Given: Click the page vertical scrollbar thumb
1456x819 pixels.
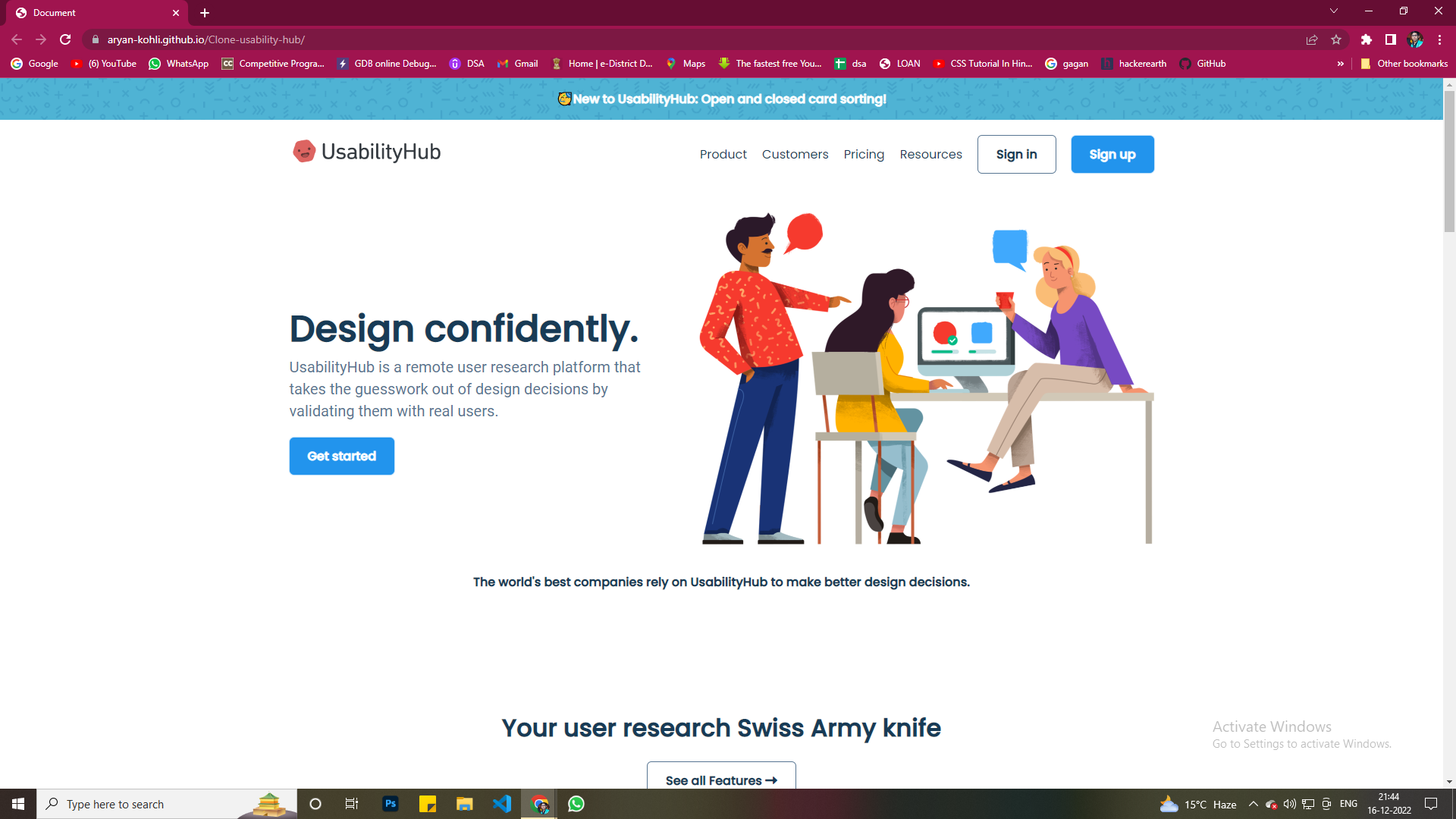Looking at the screenshot, I should 1449,159.
